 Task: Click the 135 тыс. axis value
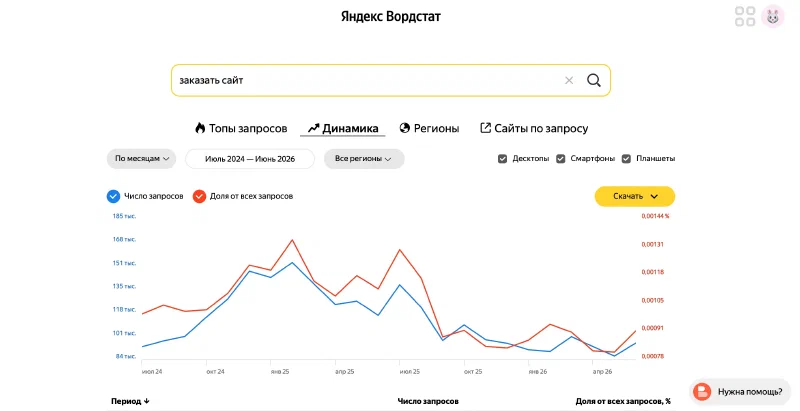[x=124, y=287]
